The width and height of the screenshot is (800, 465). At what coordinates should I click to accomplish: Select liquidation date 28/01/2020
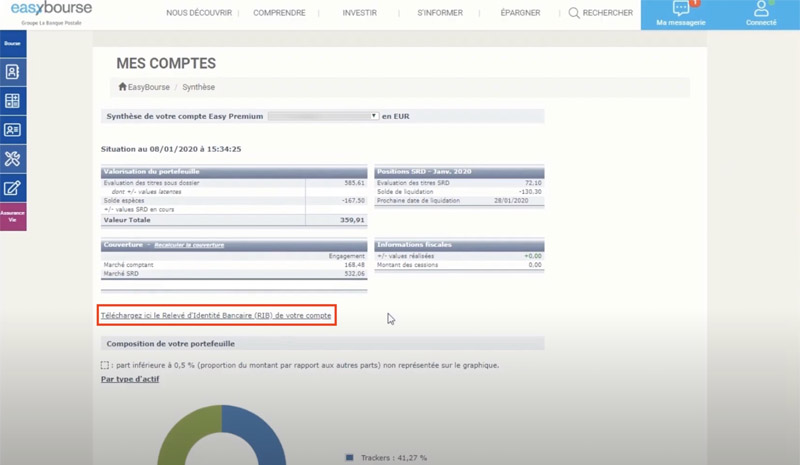pyautogui.click(x=511, y=201)
